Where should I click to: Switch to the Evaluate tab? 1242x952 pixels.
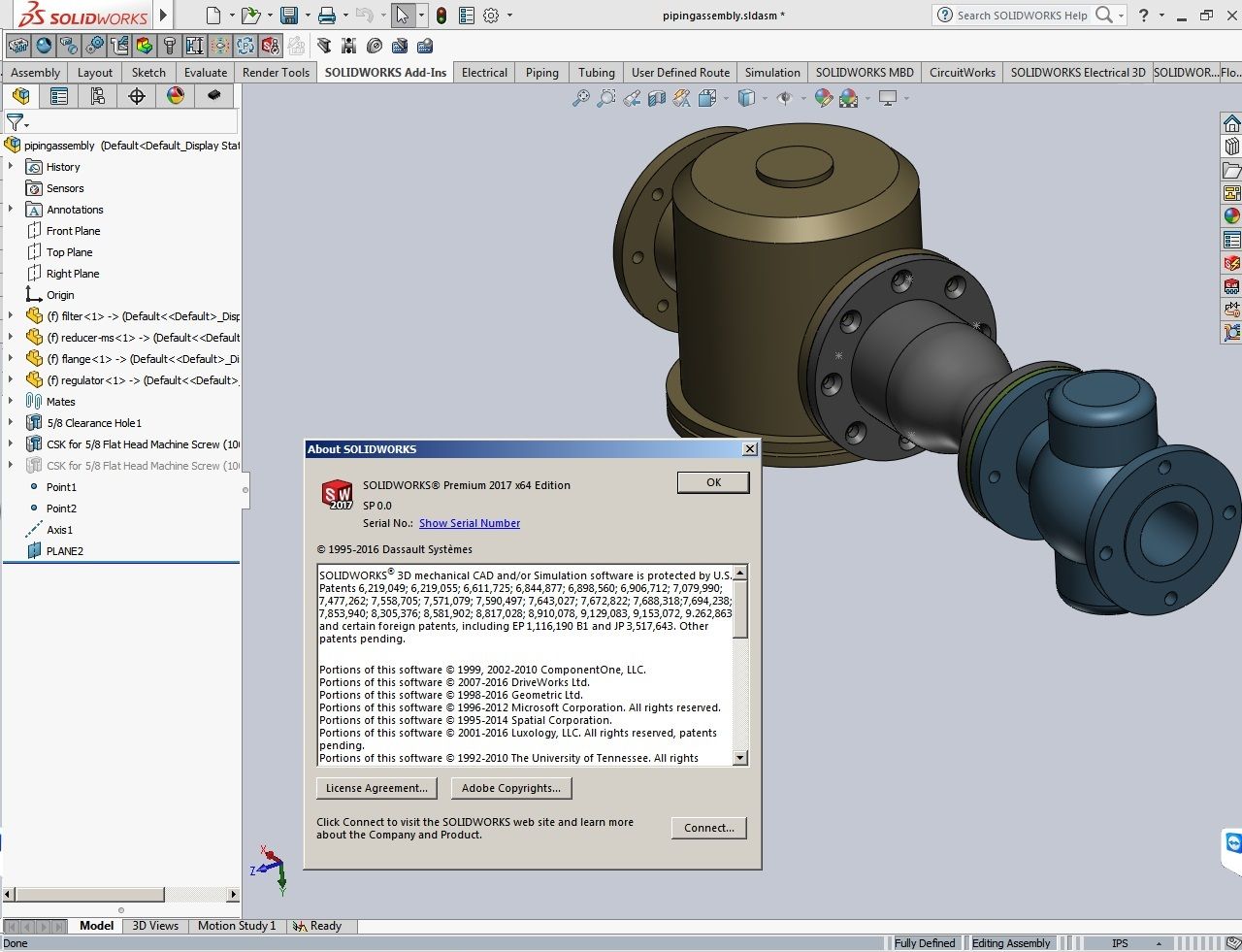(x=206, y=73)
